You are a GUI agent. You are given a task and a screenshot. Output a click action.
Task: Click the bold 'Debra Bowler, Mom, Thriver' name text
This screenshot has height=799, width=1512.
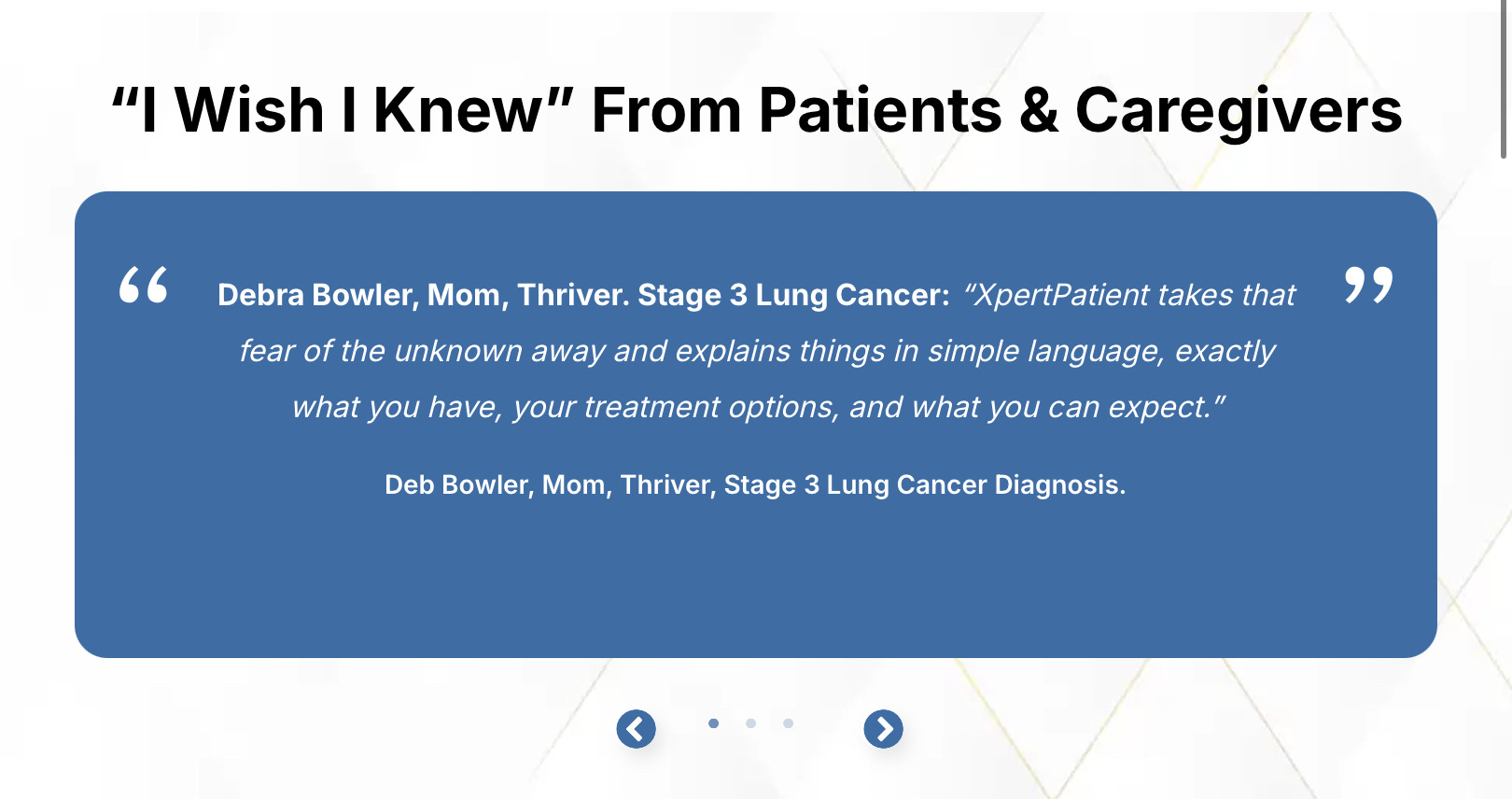point(423,295)
